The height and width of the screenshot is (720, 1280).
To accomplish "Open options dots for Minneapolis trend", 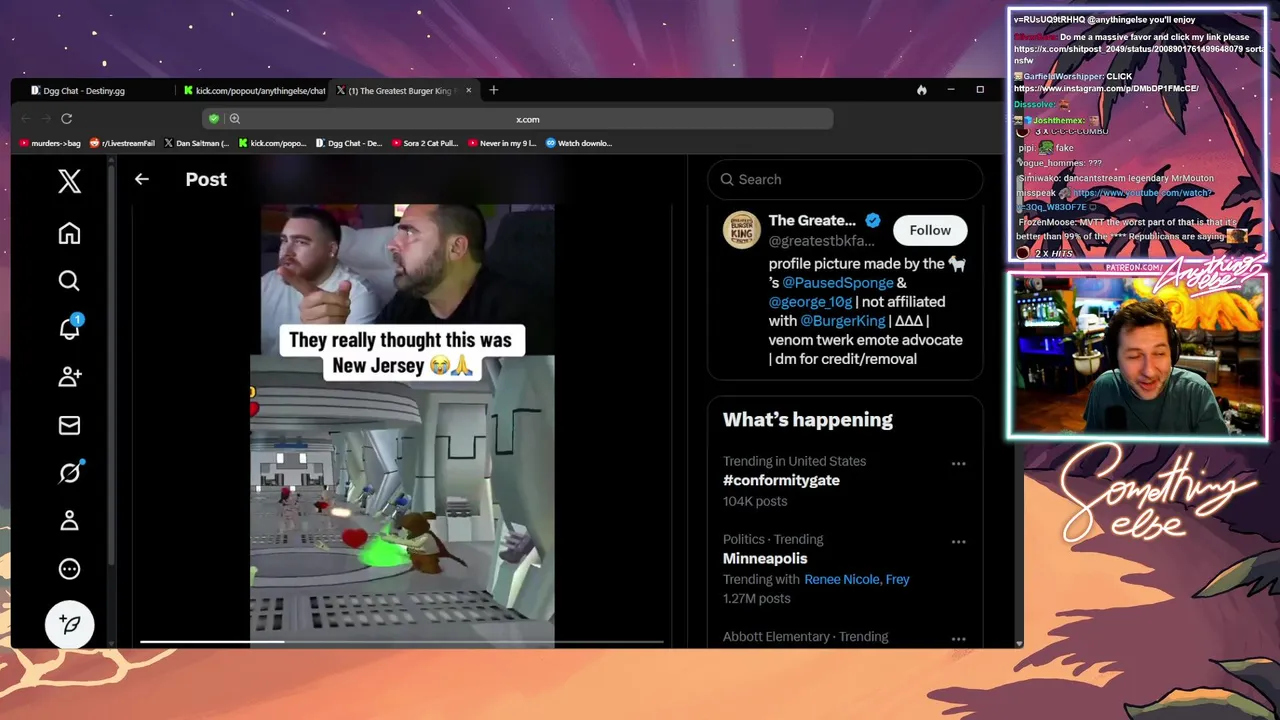I will [958, 542].
